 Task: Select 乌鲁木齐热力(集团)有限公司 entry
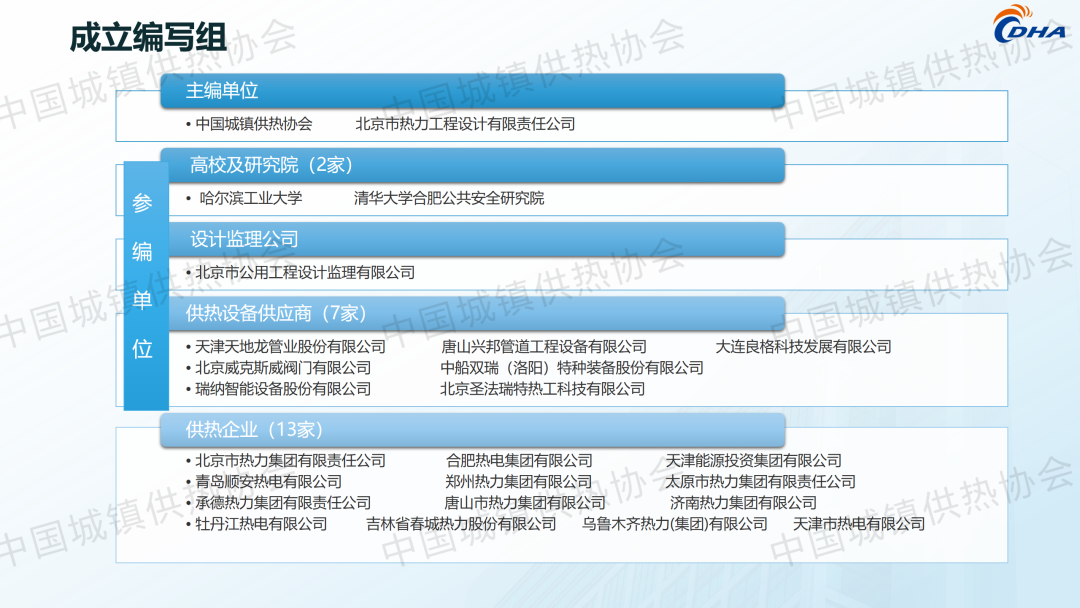coord(675,524)
